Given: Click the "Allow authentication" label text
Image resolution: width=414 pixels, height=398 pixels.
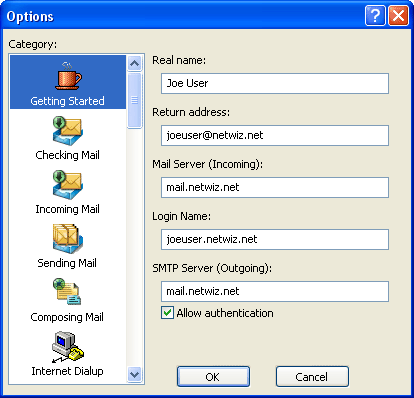Looking at the screenshot, I should [x=225, y=313].
